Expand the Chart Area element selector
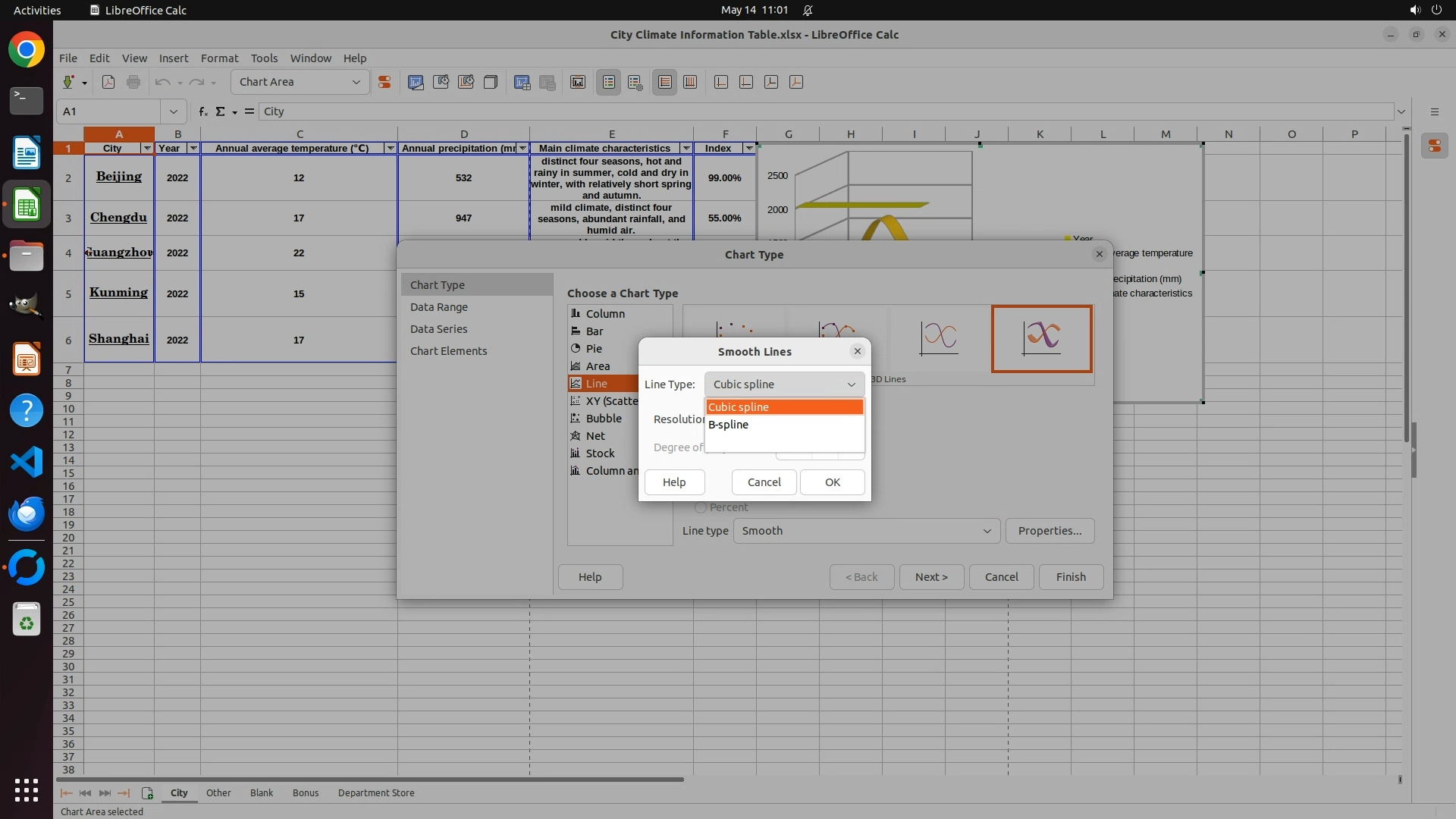This screenshot has height=819, width=1456. coord(356,82)
